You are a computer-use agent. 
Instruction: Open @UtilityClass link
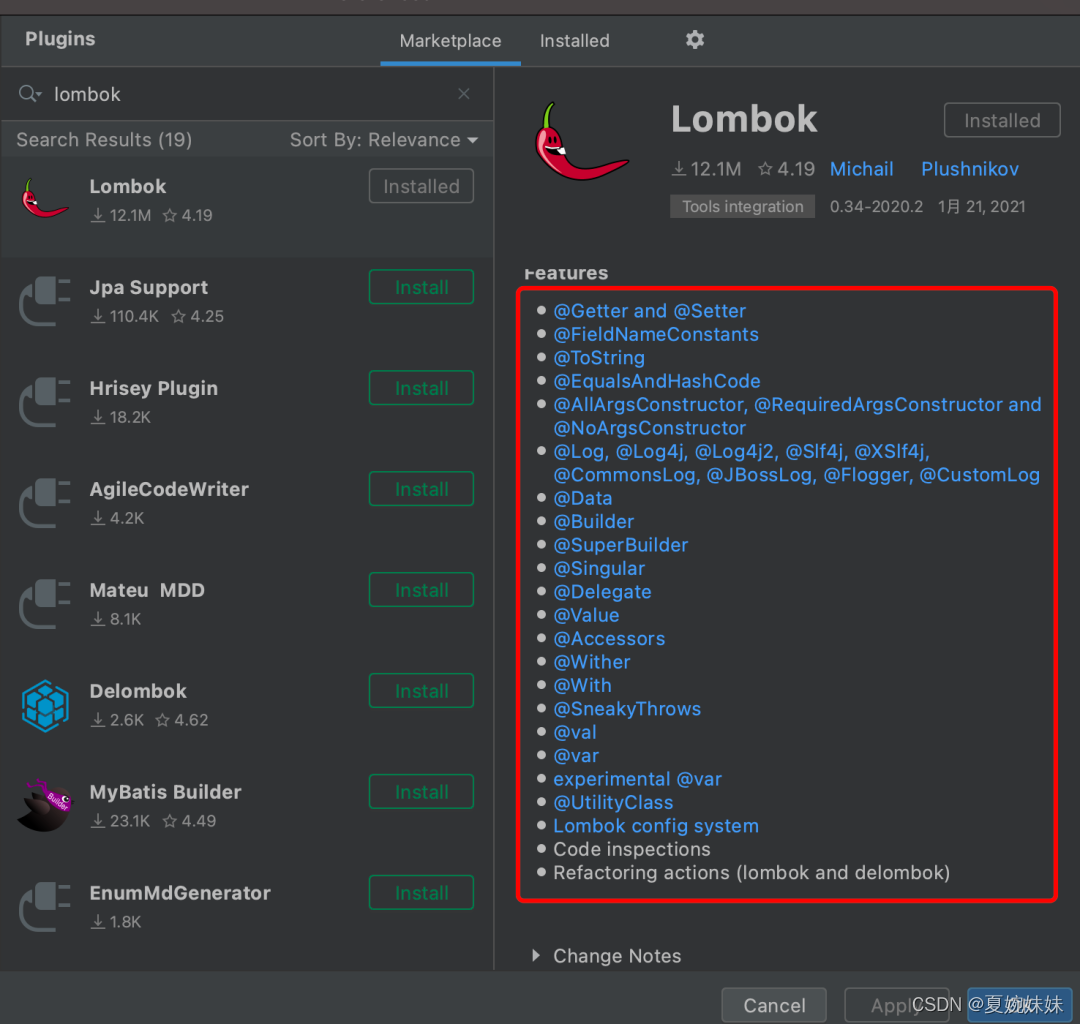(x=613, y=802)
